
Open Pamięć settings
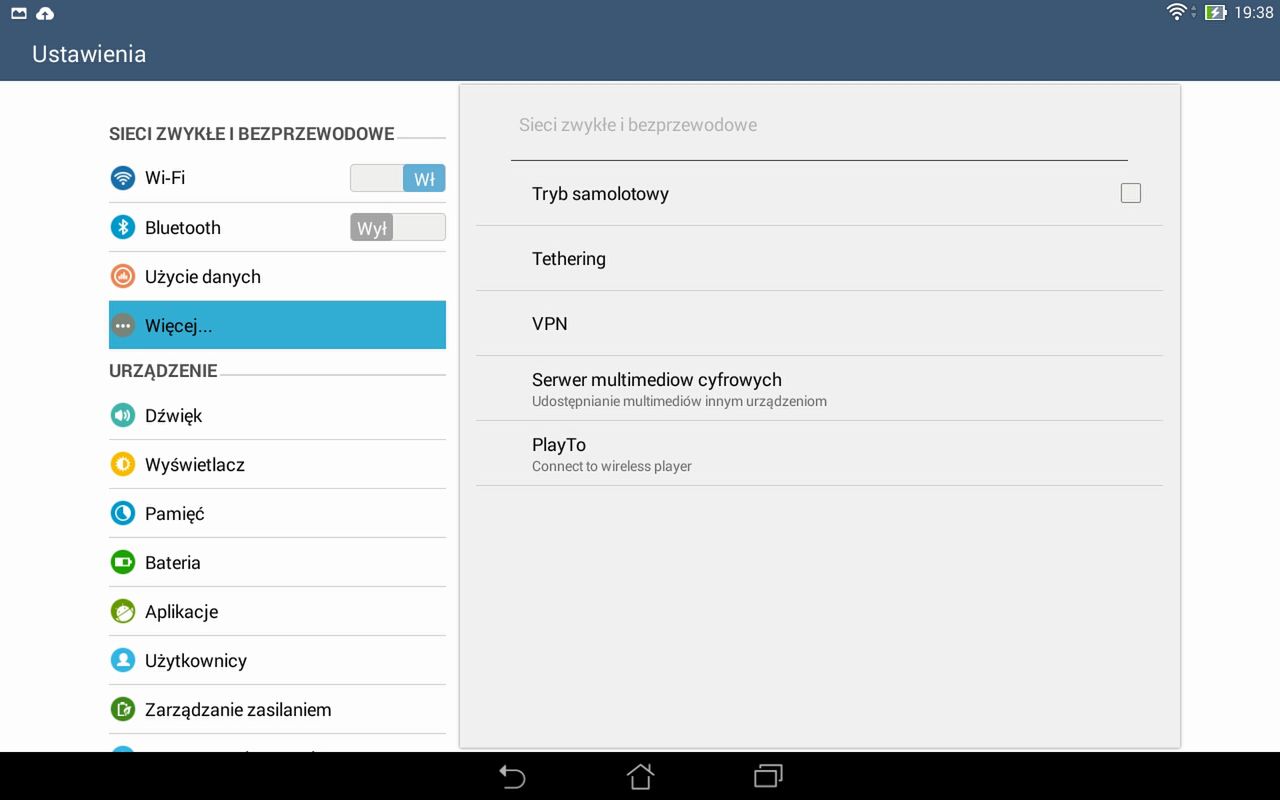coord(277,513)
